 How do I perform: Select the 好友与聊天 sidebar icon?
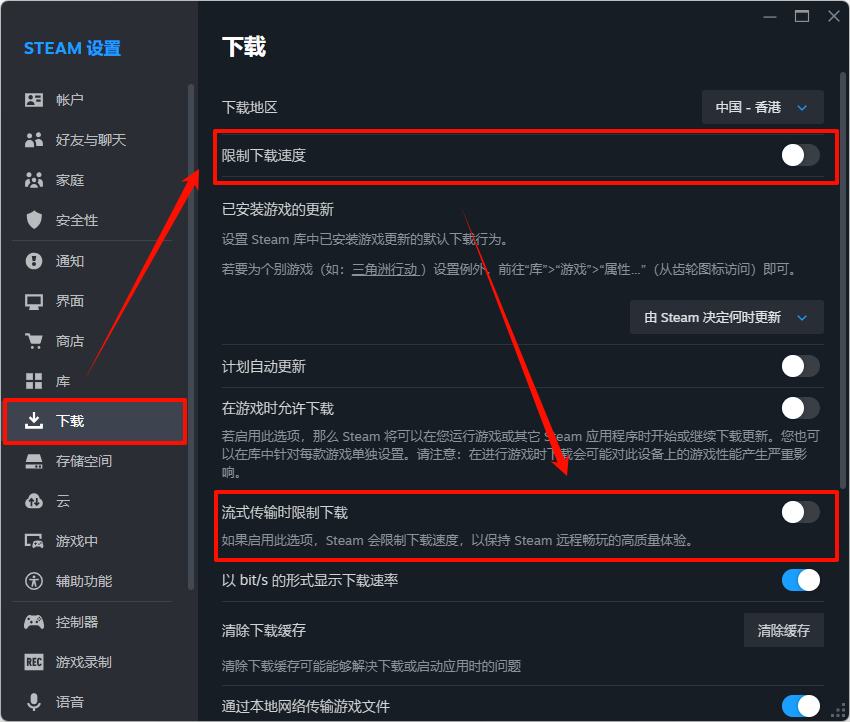34,139
